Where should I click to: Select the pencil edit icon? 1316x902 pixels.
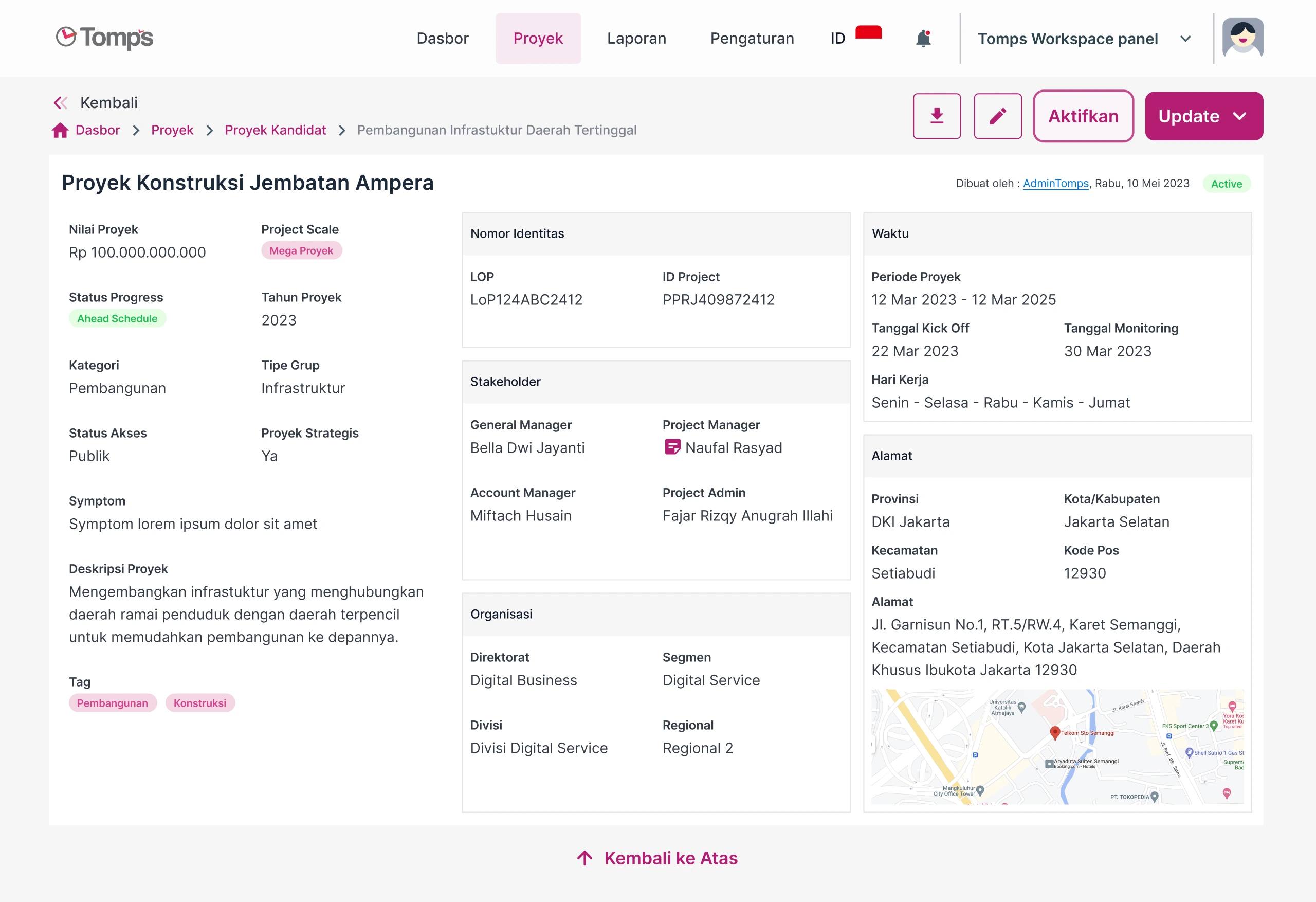pyautogui.click(x=998, y=116)
